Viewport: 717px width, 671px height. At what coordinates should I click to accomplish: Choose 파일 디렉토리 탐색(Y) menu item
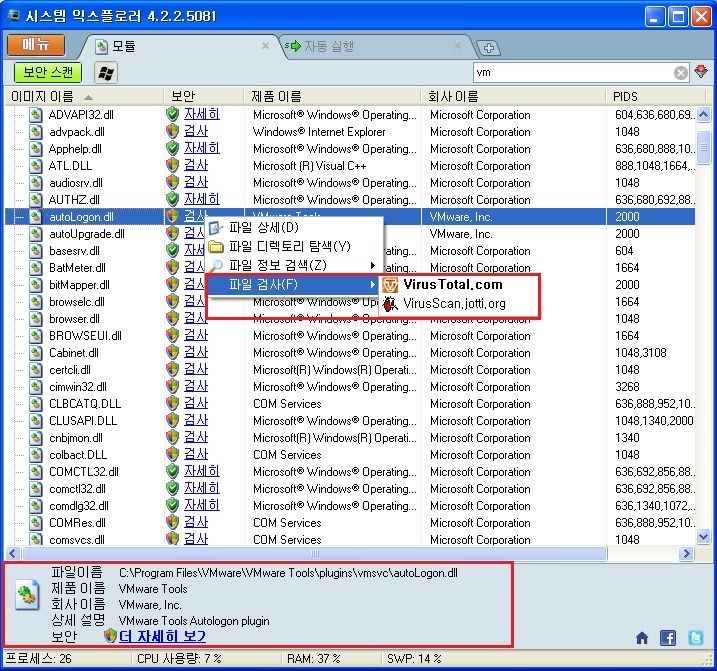click(294, 247)
